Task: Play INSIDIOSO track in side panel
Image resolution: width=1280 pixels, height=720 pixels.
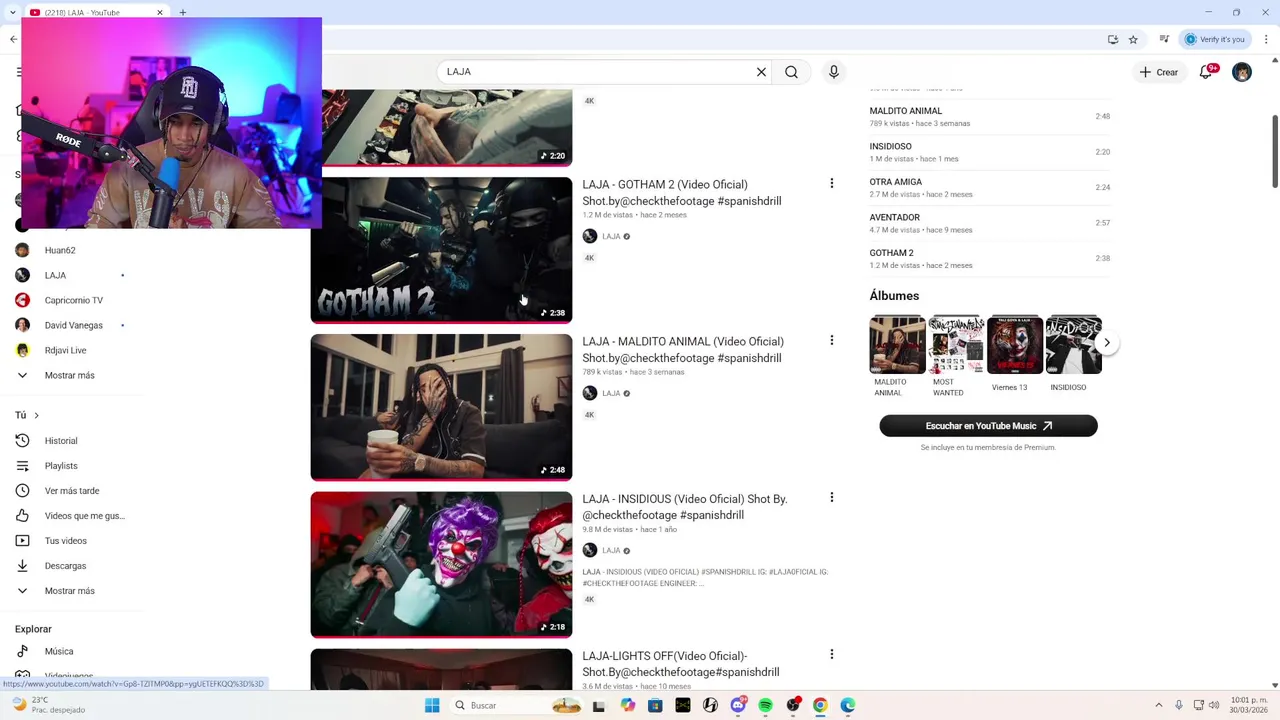Action: coord(990,152)
